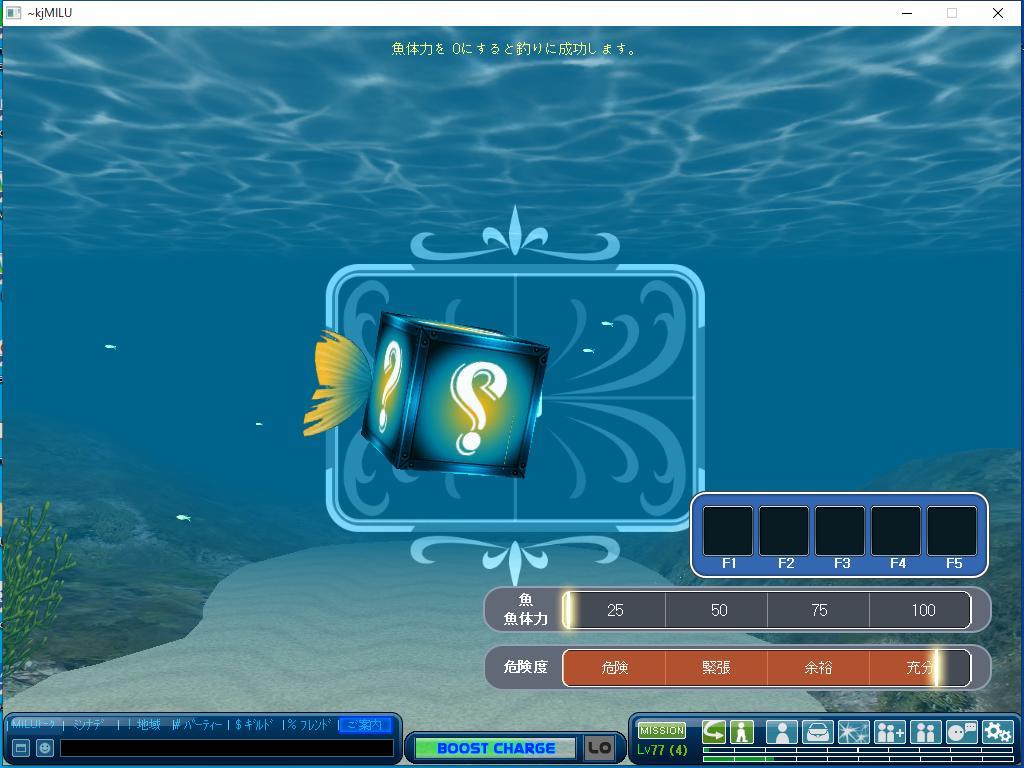Open the emoticon smiley button
The image size is (1024, 768).
tap(45, 748)
